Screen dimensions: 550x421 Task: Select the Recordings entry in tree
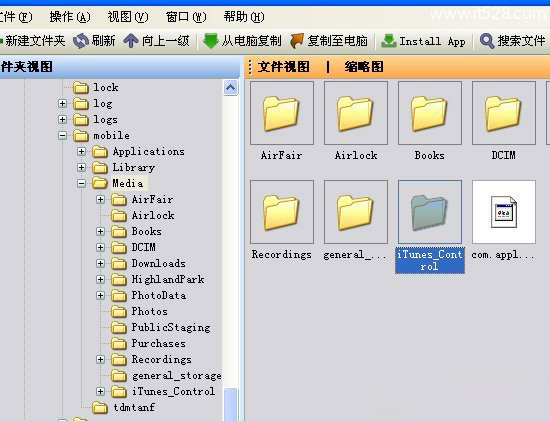click(162, 360)
